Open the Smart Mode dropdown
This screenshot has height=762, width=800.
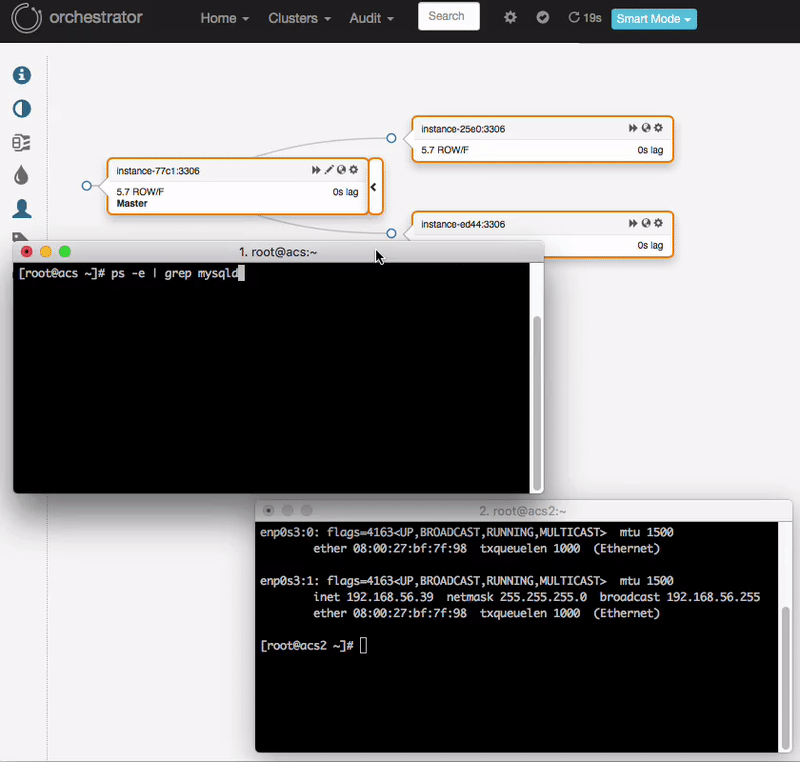(653, 18)
